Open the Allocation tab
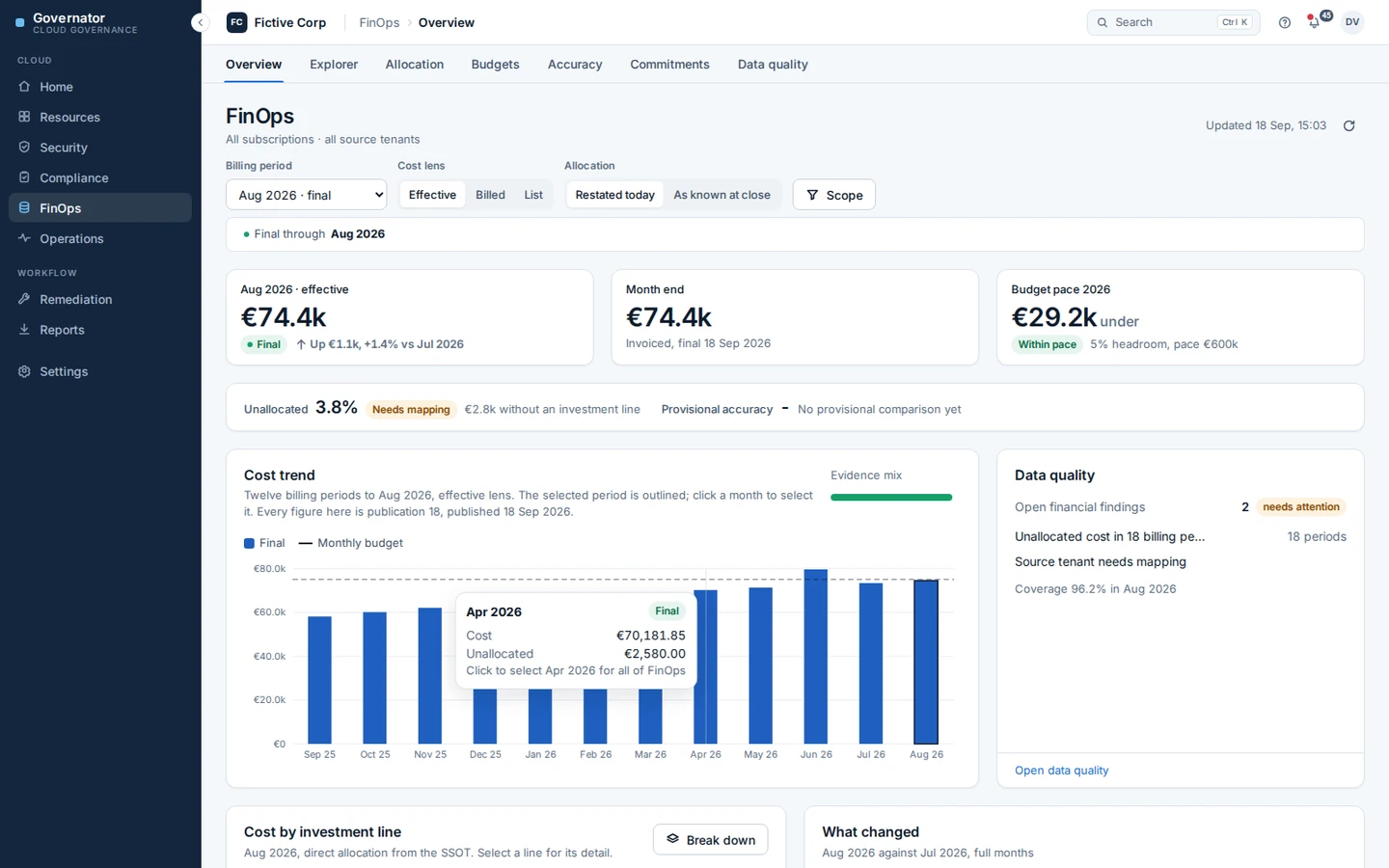 coord(415,65)
